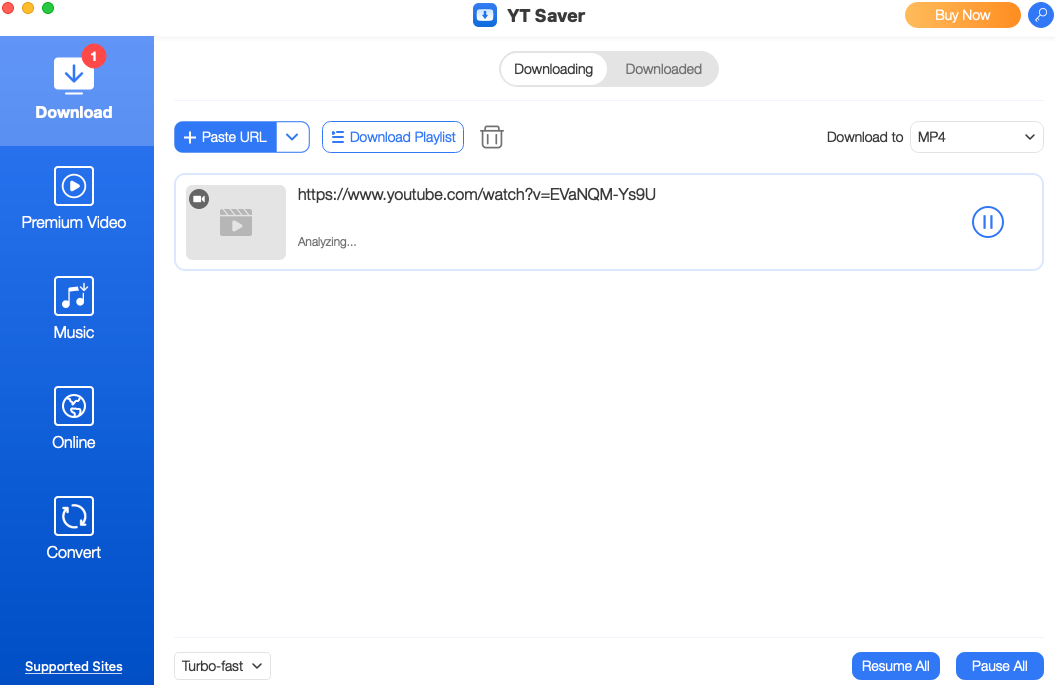Click the key register icon
The width and height of the screenshot is (1055, 685).
tap(1040, 15)
